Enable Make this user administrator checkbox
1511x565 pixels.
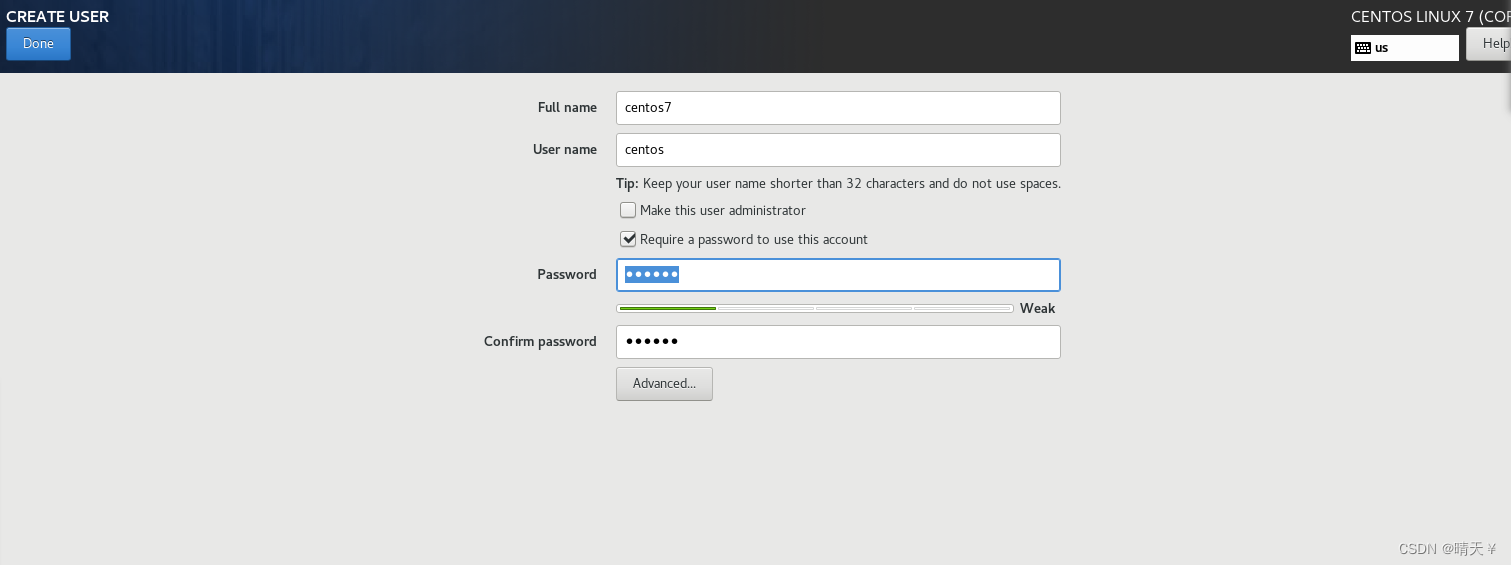pyautogui.click(x=628, y=210)
